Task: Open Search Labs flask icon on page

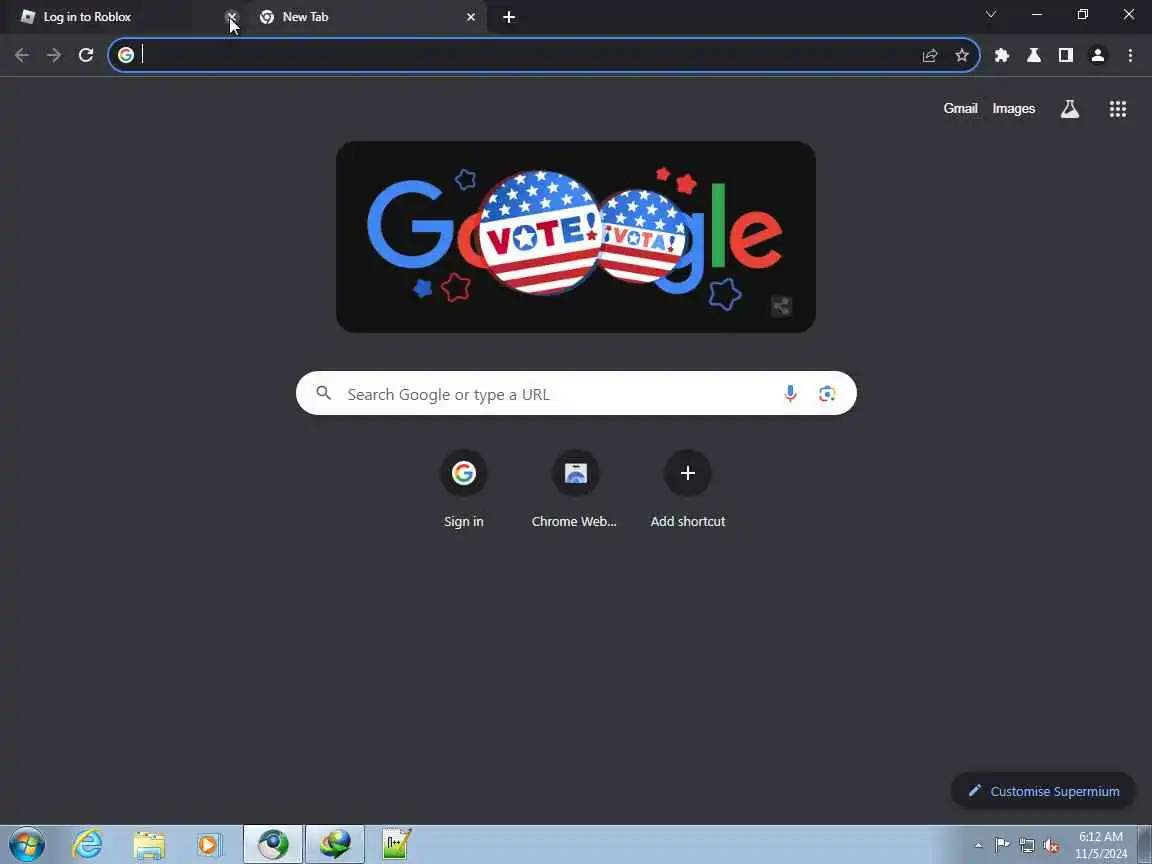Action: point(1070,109)
